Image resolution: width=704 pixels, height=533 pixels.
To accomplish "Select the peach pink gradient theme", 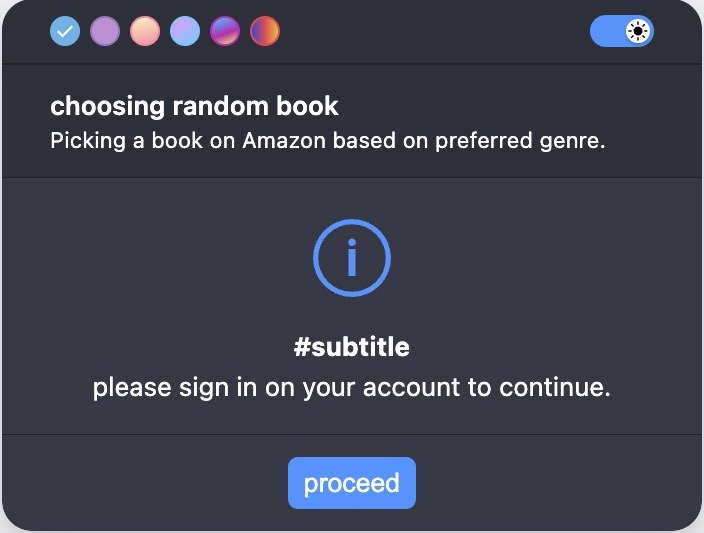I will click(145, 31).
